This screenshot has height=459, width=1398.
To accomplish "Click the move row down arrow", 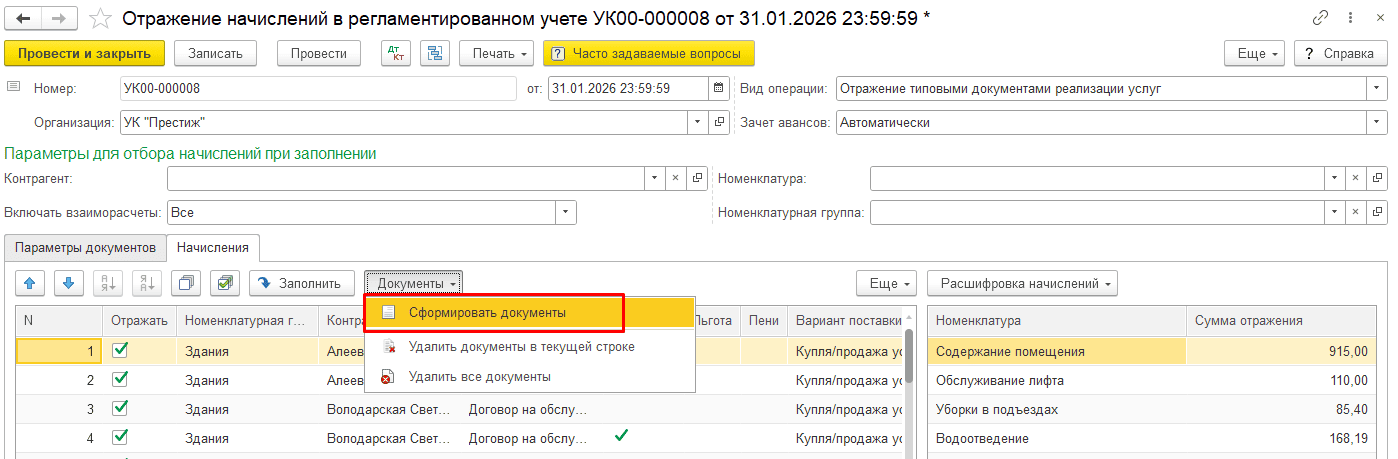I will (x=67, y=284).
